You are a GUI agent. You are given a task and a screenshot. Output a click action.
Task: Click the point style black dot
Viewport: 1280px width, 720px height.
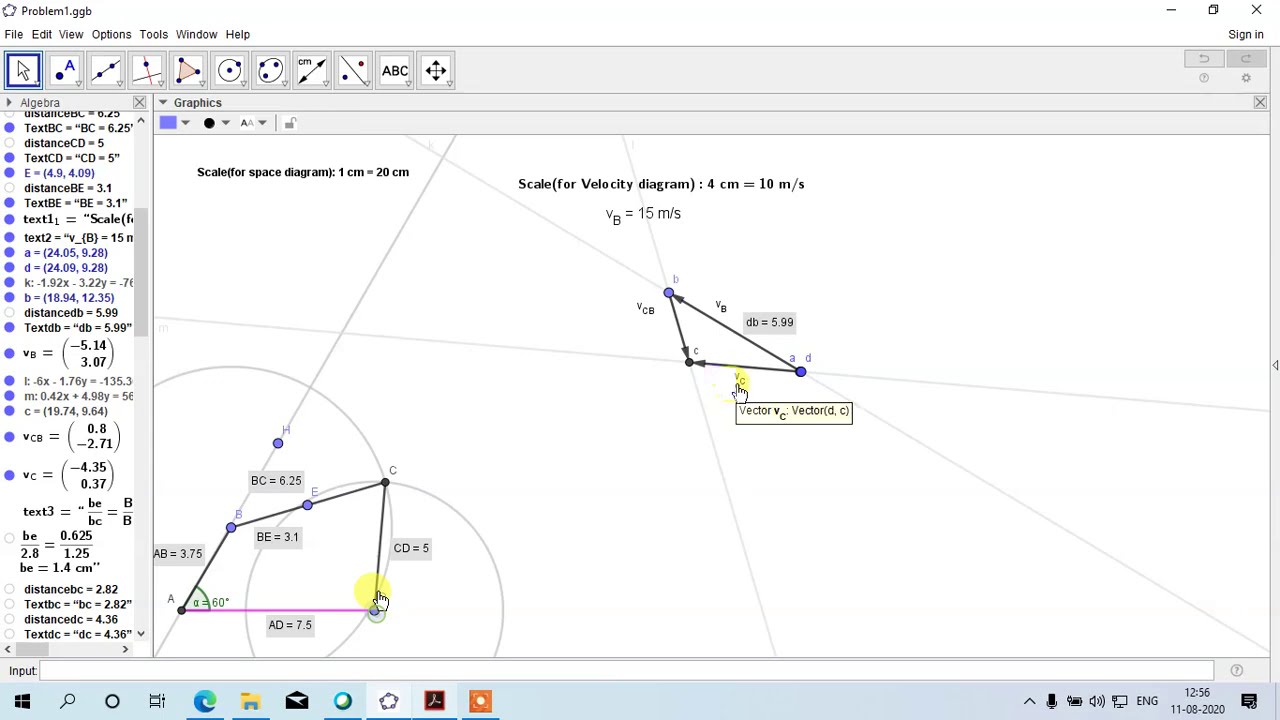[x=209, y=123]
